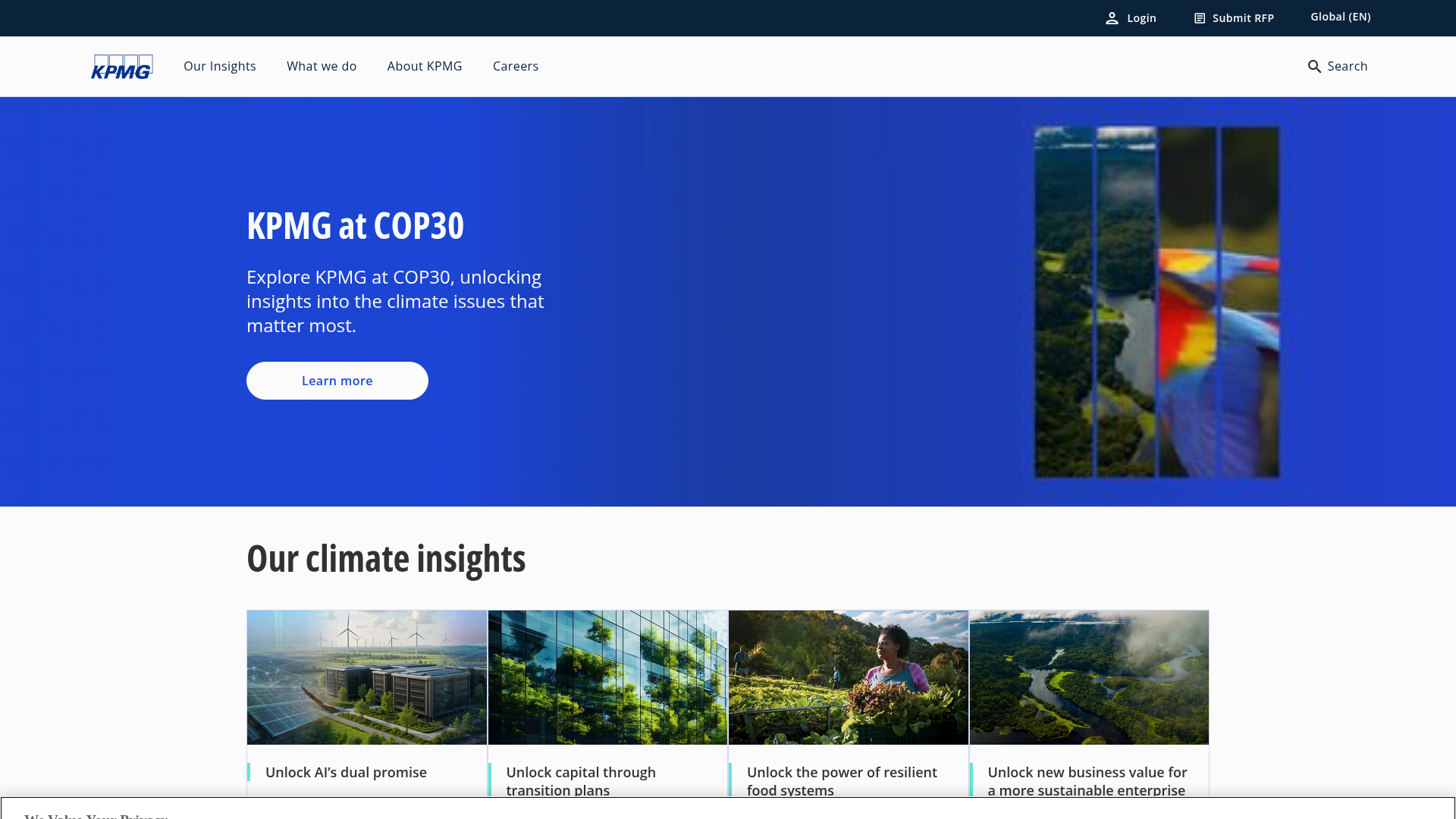Image resolution: width=1456 pixels, height=819 pixels.
Task: Click the RFP form icon in the top bar
Action: (1199, 17)
